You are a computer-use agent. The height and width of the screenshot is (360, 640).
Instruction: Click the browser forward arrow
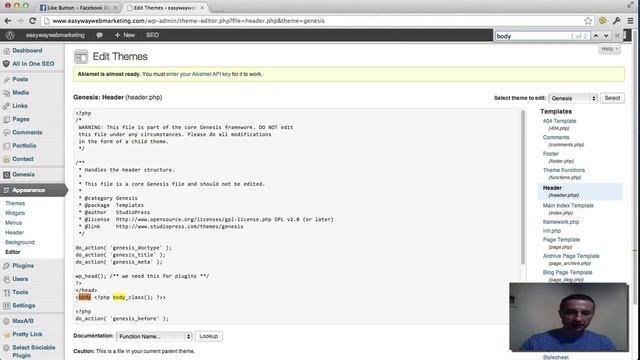click(20, 20)
